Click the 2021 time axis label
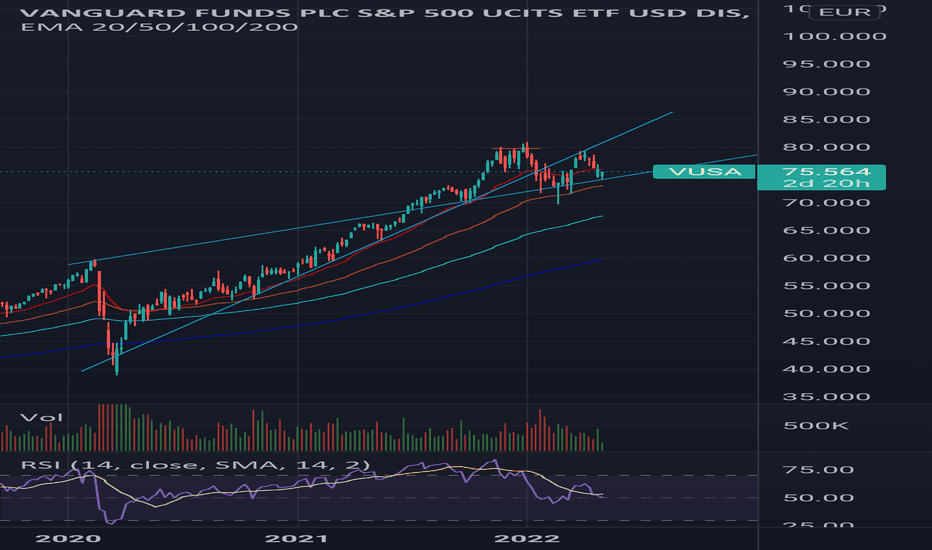 click(296, 539)
